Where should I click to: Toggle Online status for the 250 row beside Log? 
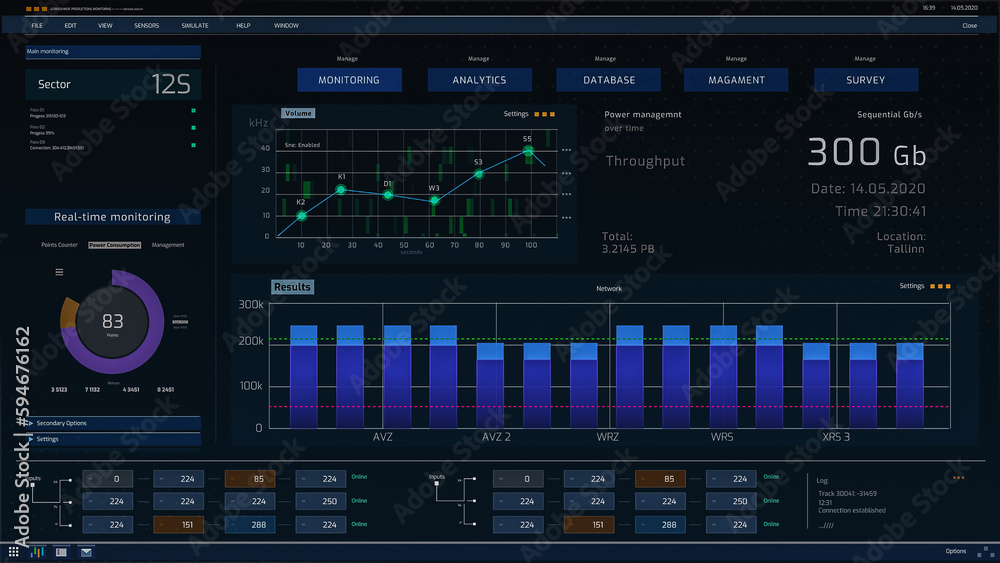click(771, 501)
